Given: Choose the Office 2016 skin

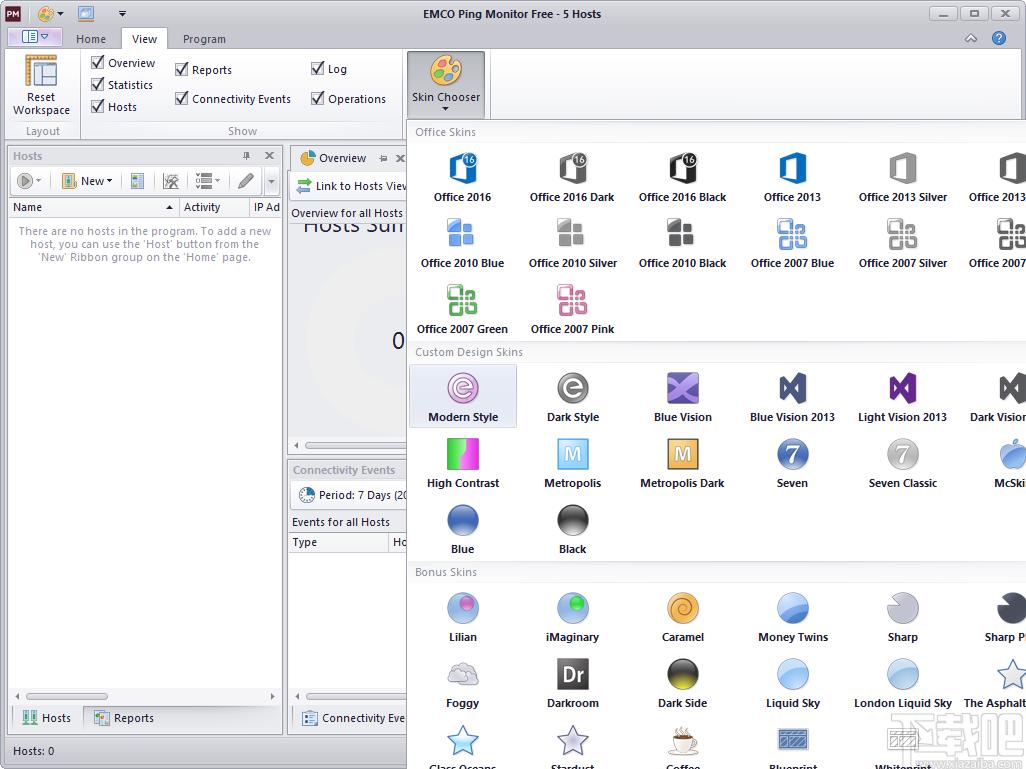Looking at the screenshot, I should (463, 177).
